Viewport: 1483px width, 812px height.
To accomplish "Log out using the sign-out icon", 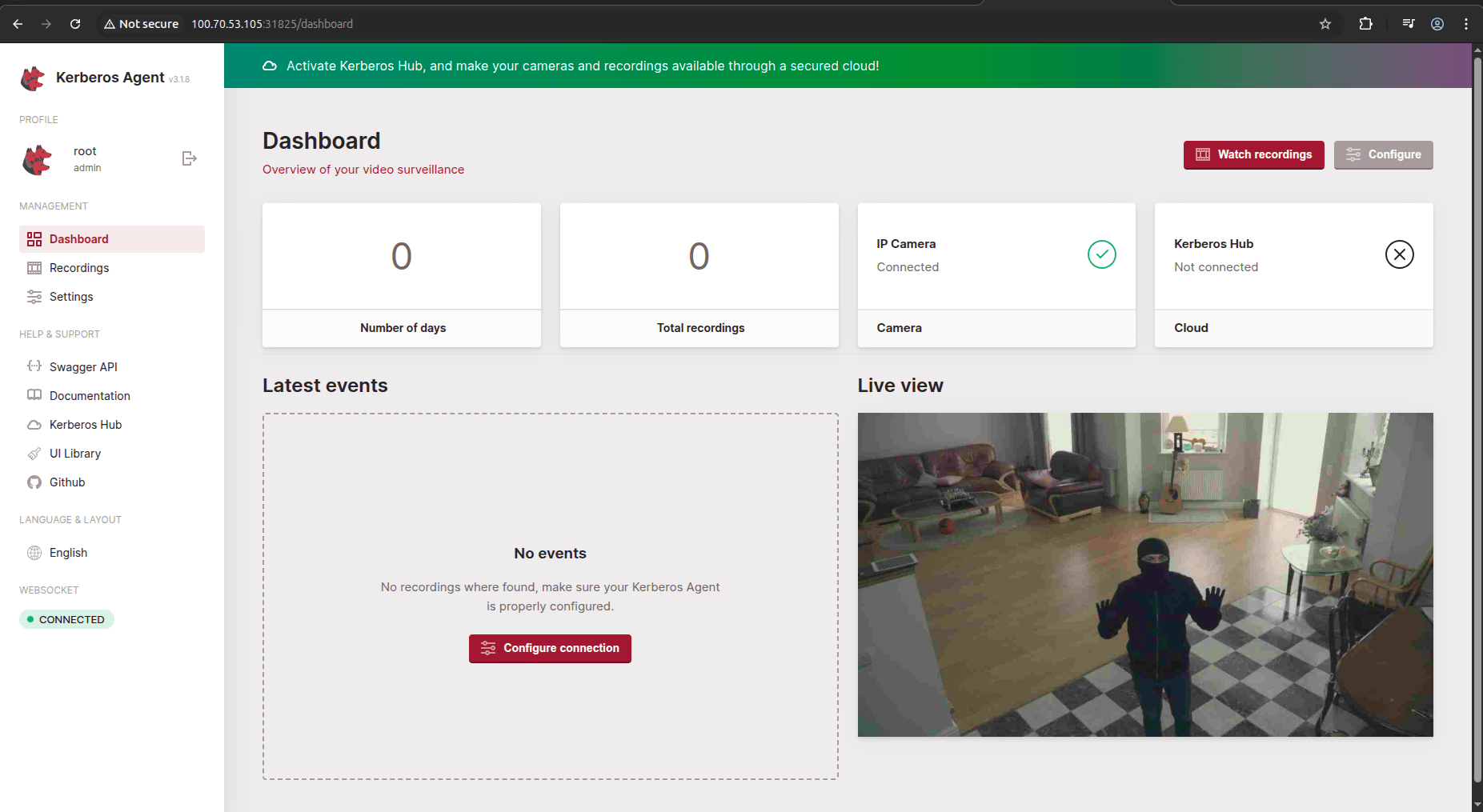I will [189, 158].
